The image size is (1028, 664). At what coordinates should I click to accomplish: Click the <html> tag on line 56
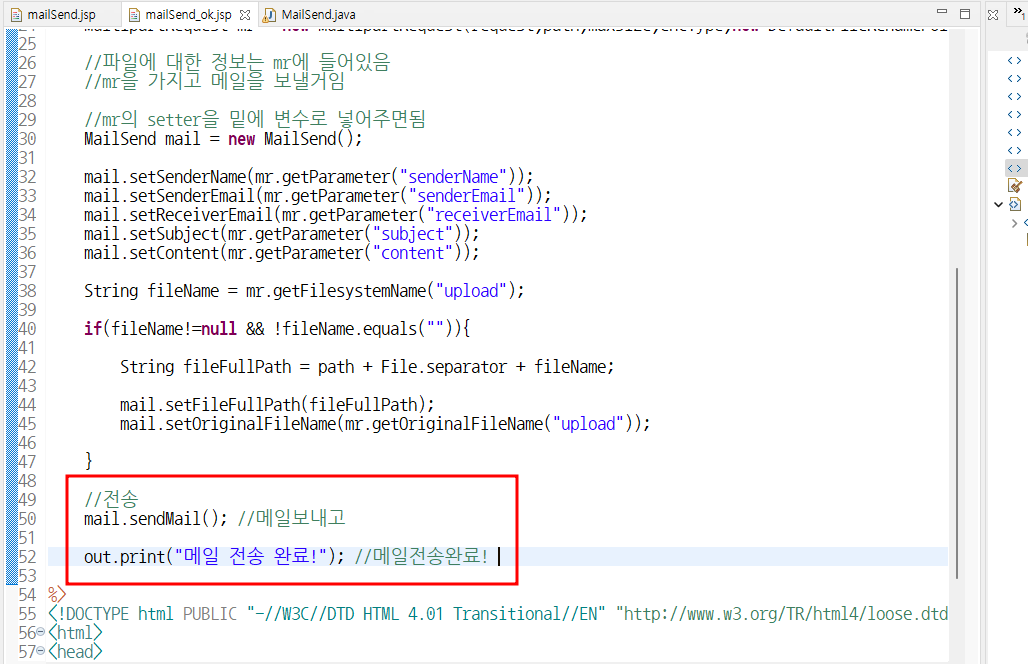click(75, 633)
